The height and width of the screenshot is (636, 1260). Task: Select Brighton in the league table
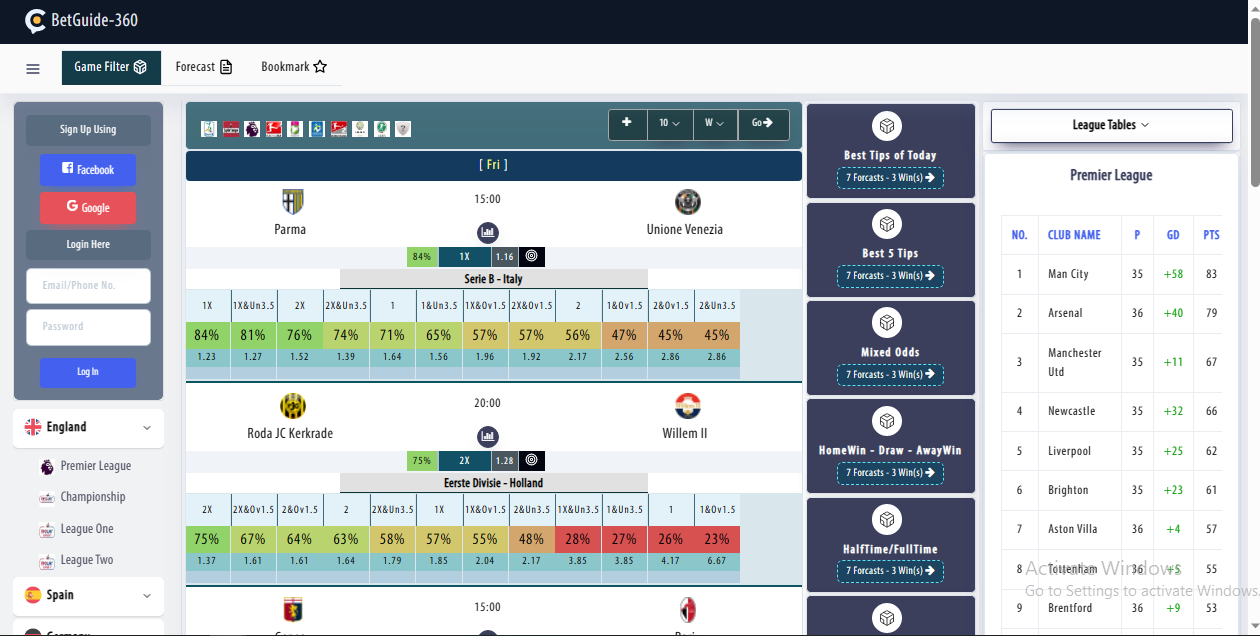(1068, 490)
